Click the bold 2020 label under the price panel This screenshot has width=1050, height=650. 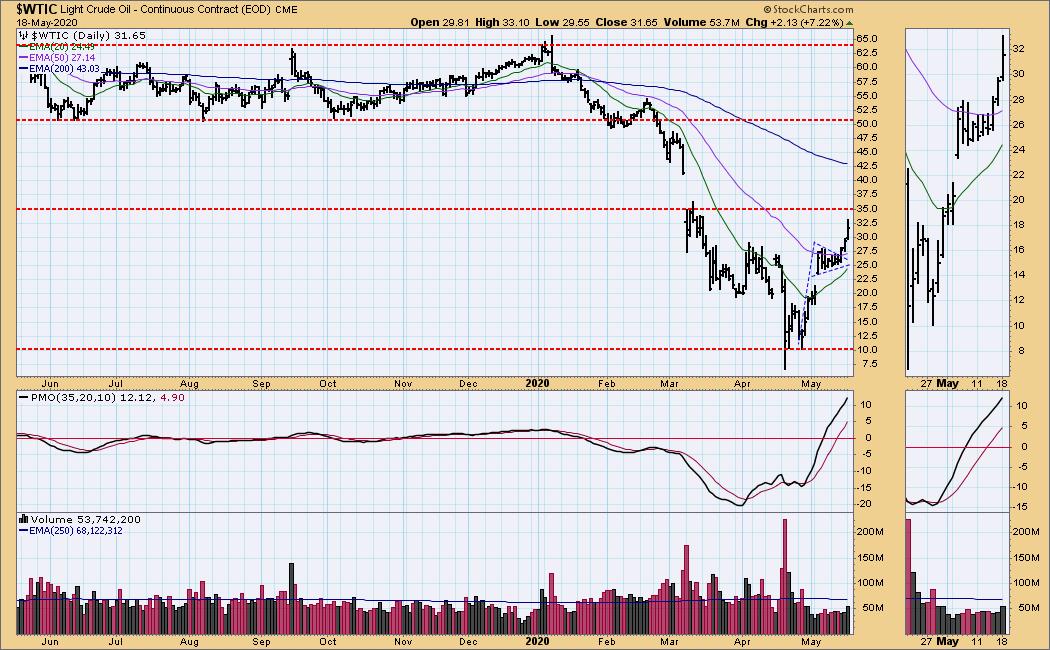[x=537, y=384]
